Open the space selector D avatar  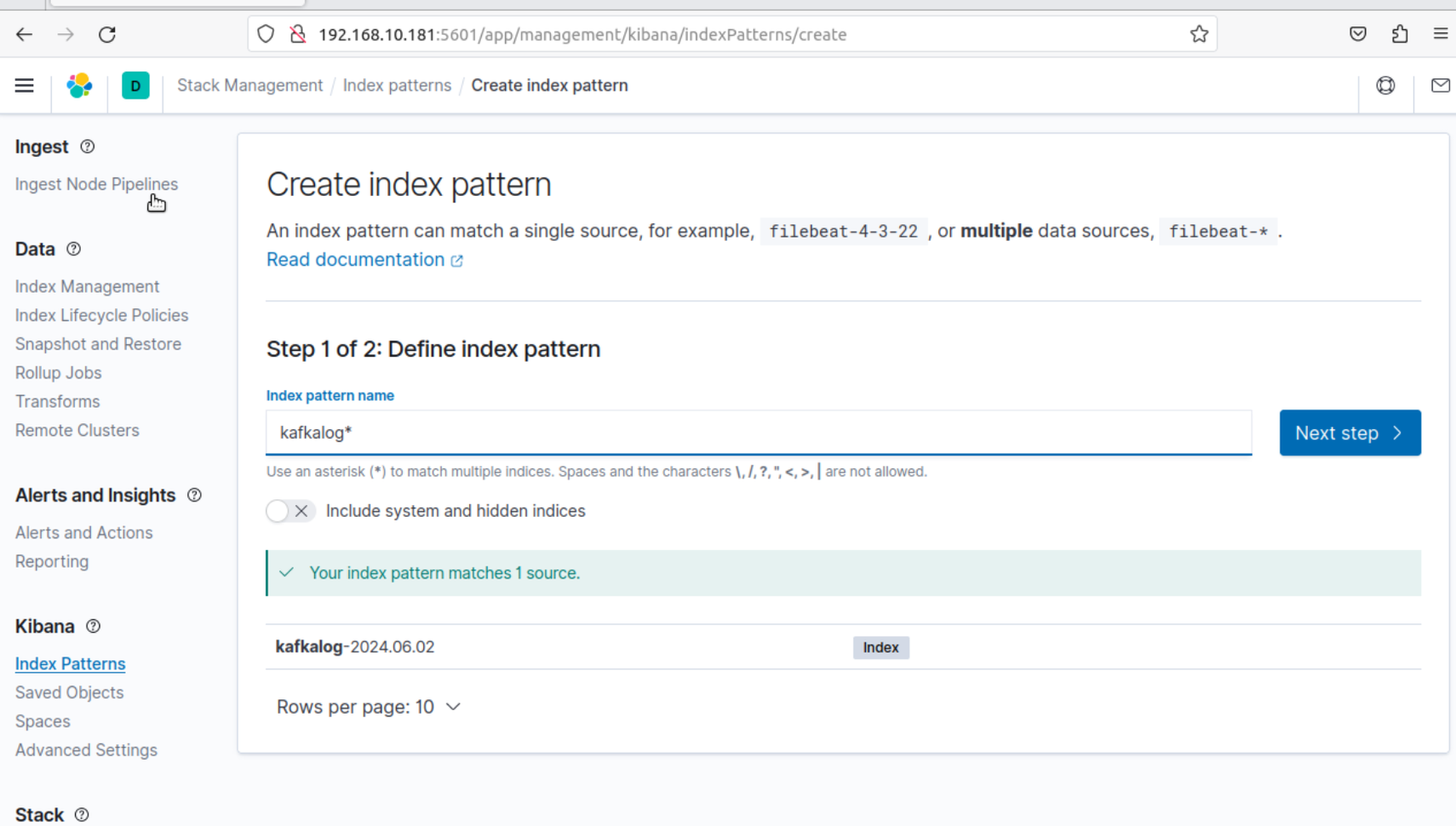click(135, 85)
